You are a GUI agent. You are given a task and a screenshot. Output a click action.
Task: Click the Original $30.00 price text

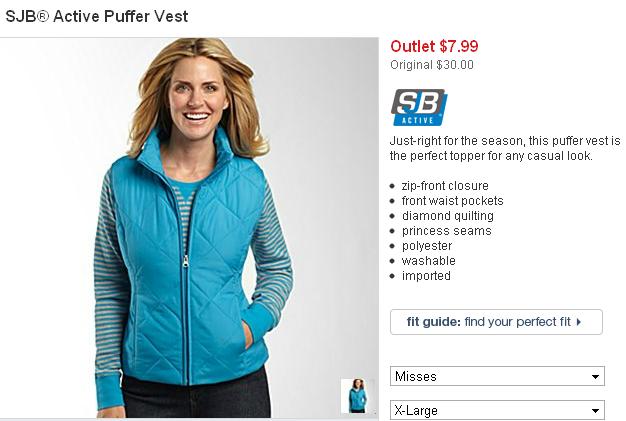[x=432, y=65]
